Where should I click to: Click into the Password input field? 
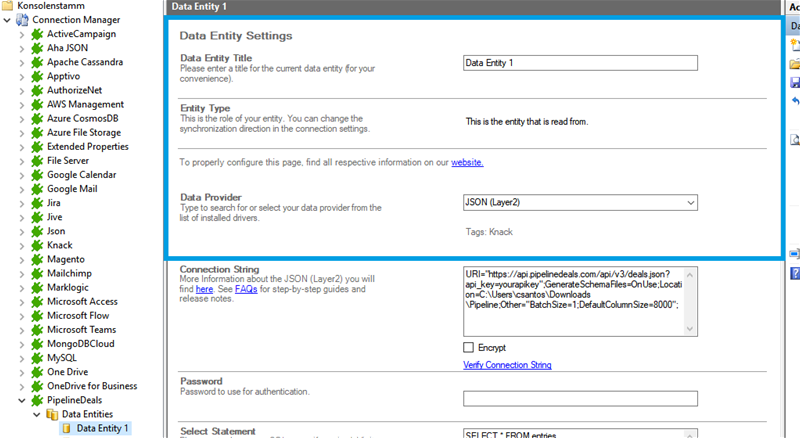pyautogui.click(x=580, y=398)
